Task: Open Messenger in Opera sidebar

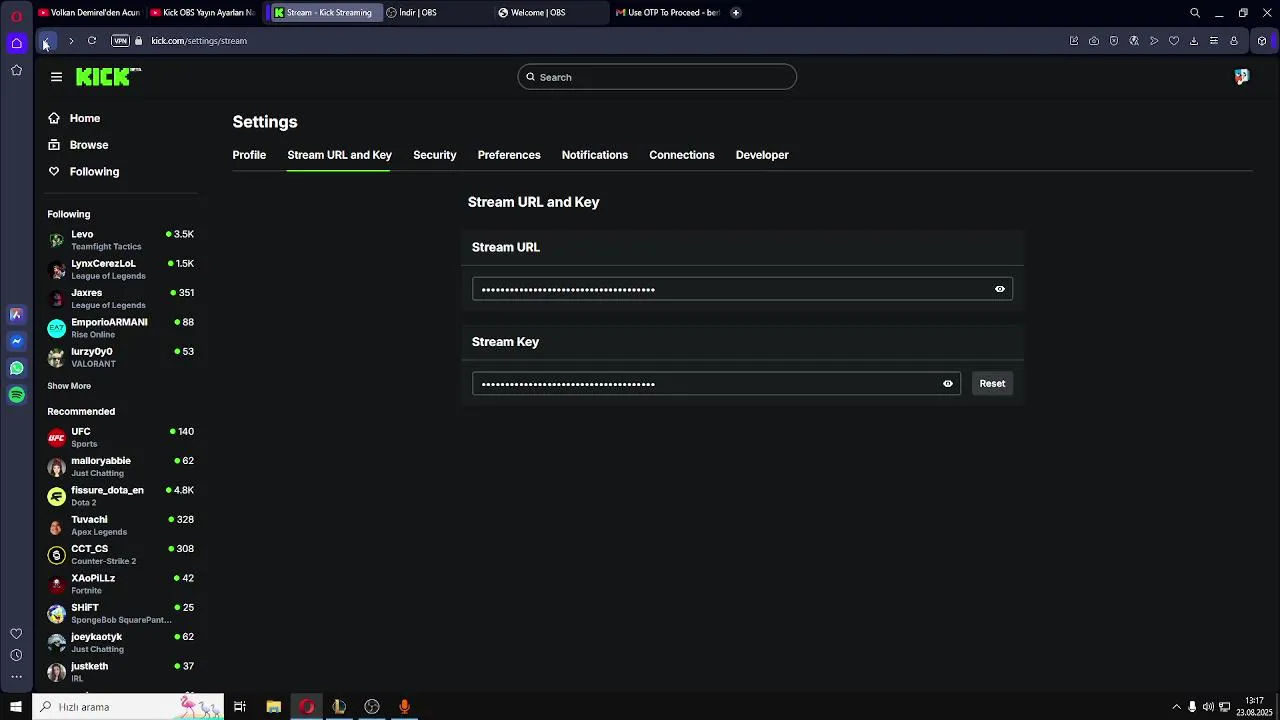Action: tap(16, 341)
